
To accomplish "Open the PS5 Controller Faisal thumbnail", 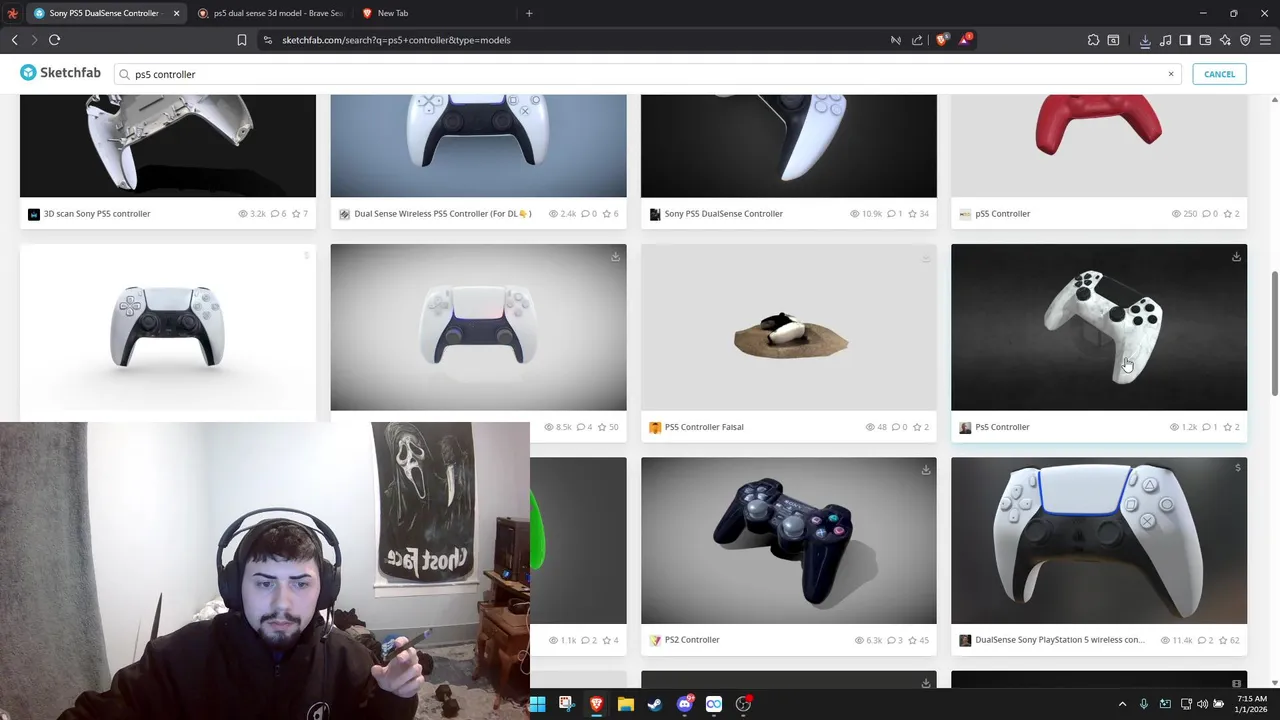I will pyautogui.click(x=789, y=327).
